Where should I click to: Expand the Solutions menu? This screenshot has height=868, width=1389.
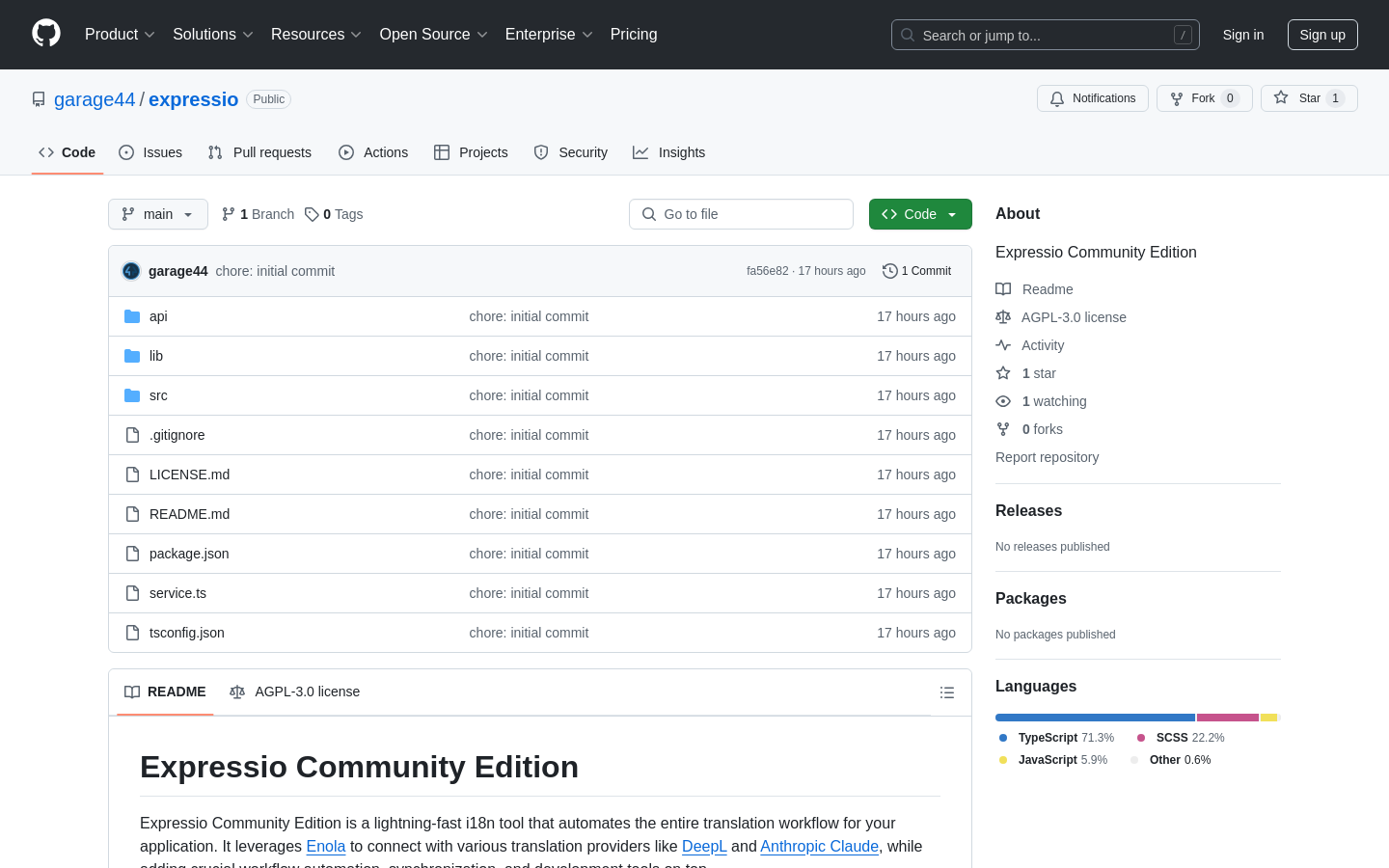[x=213, y=35]
